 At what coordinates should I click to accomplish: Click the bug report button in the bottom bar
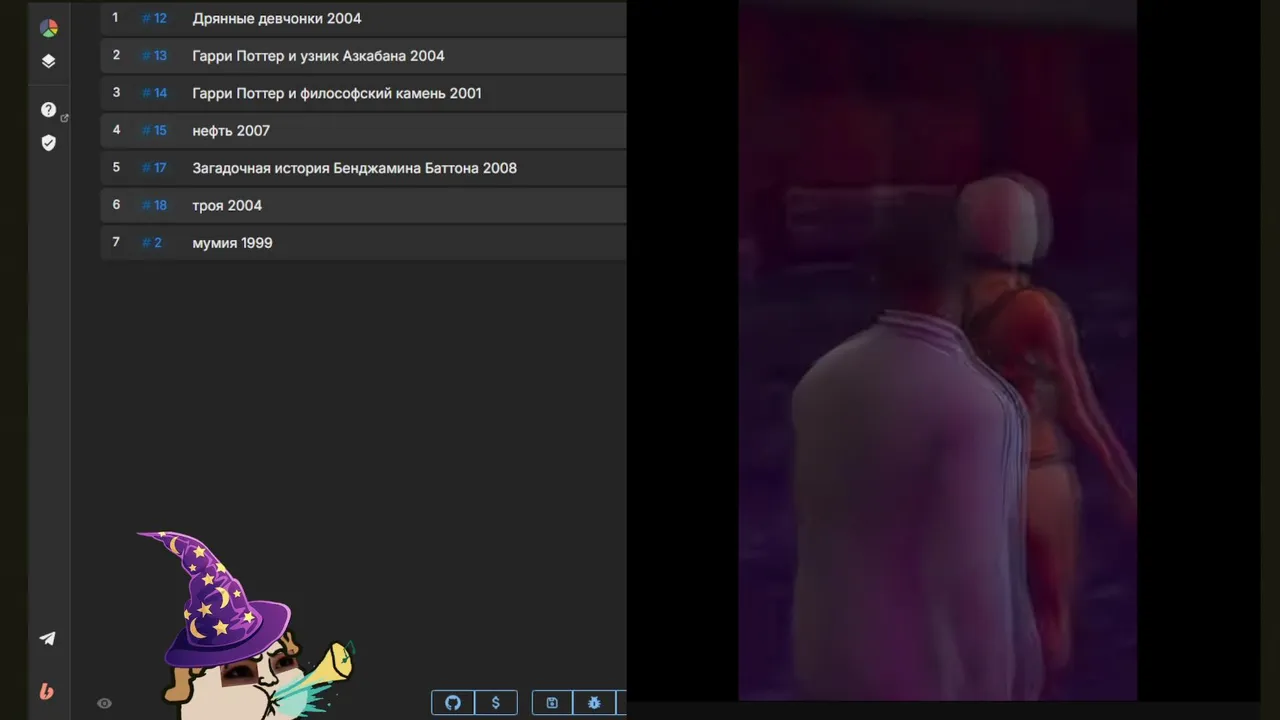594,703
